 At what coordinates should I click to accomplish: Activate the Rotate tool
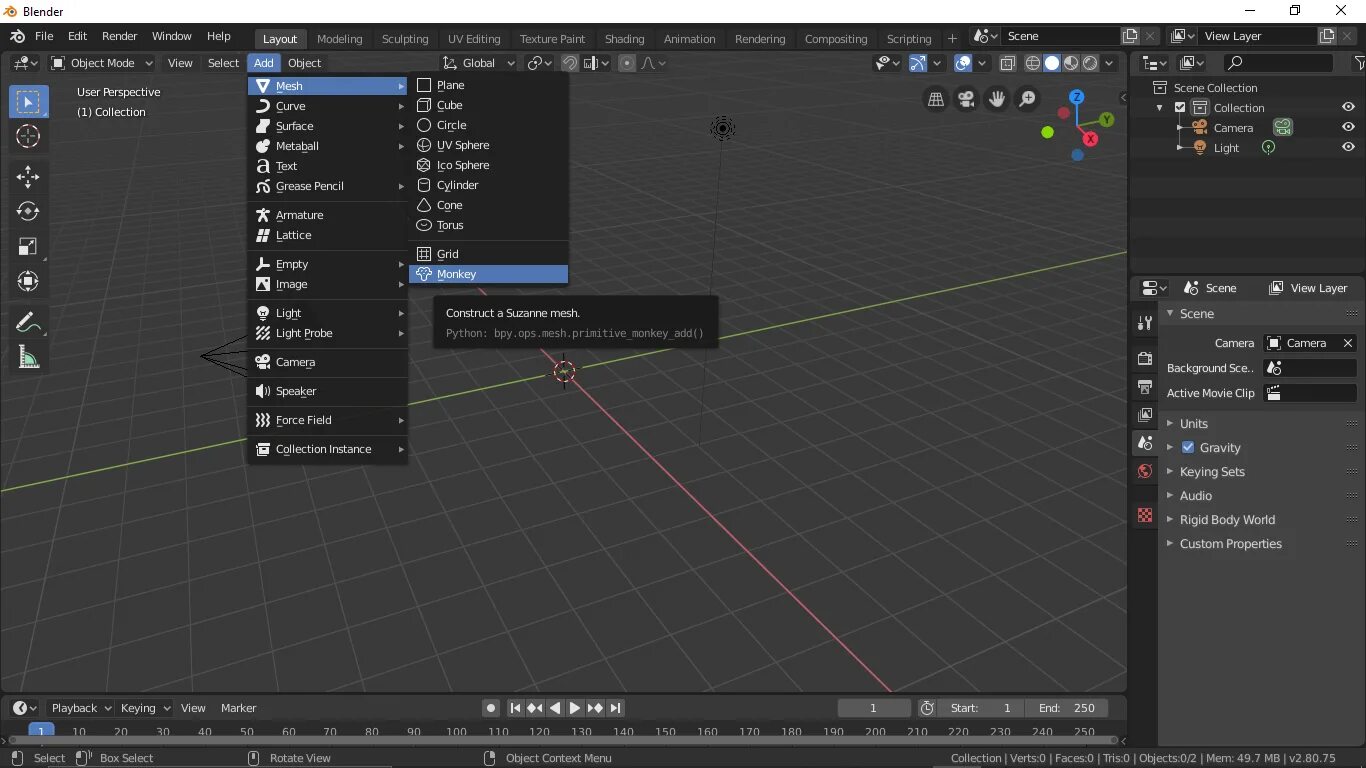(28, 211)
